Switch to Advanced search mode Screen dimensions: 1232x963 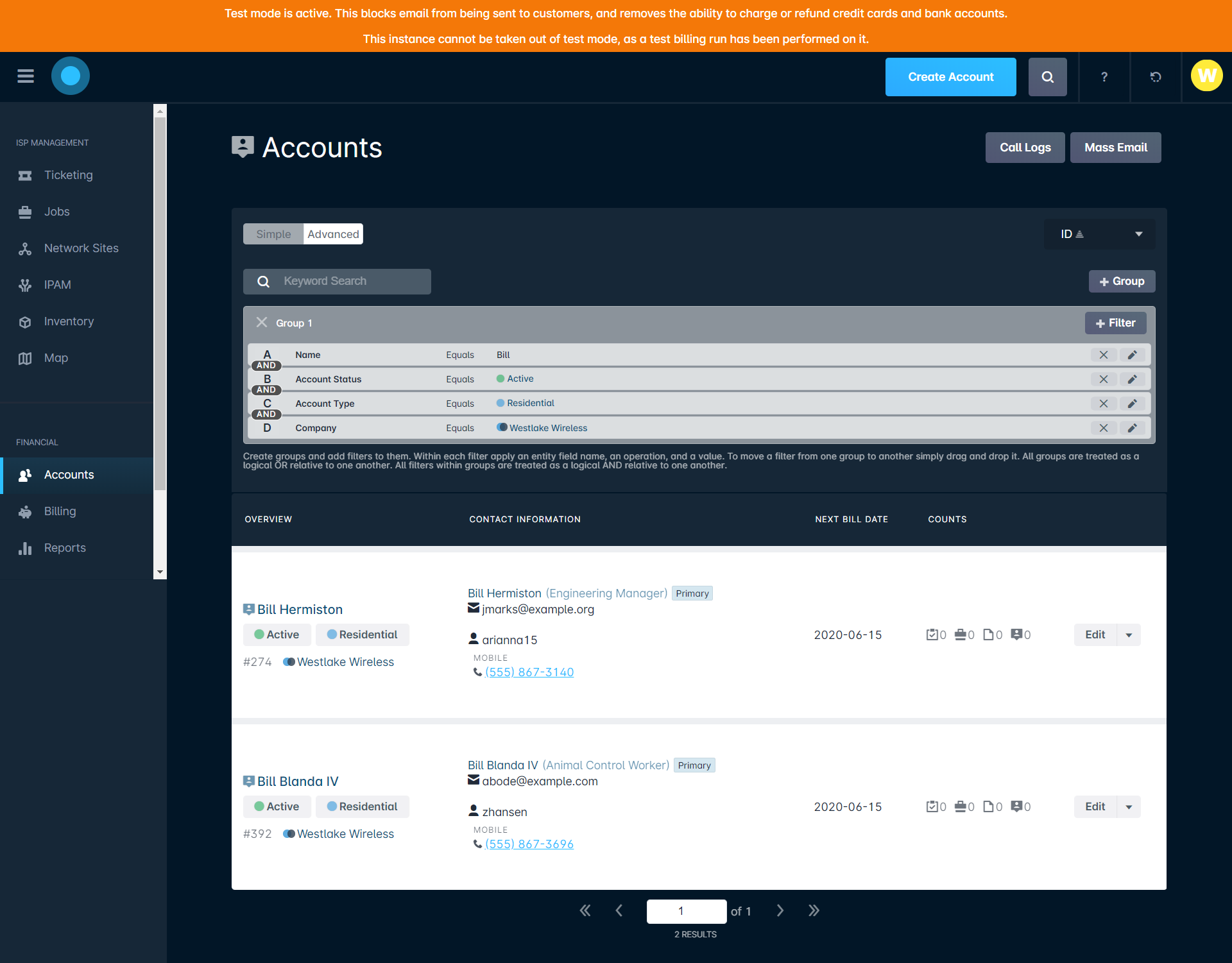click(x=333, y=234)
